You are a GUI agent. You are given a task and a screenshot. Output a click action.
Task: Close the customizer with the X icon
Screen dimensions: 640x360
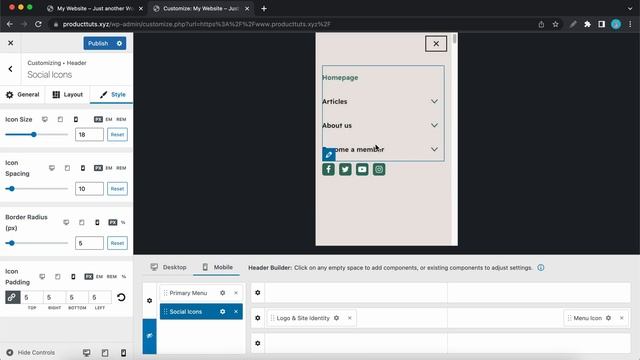11,43
